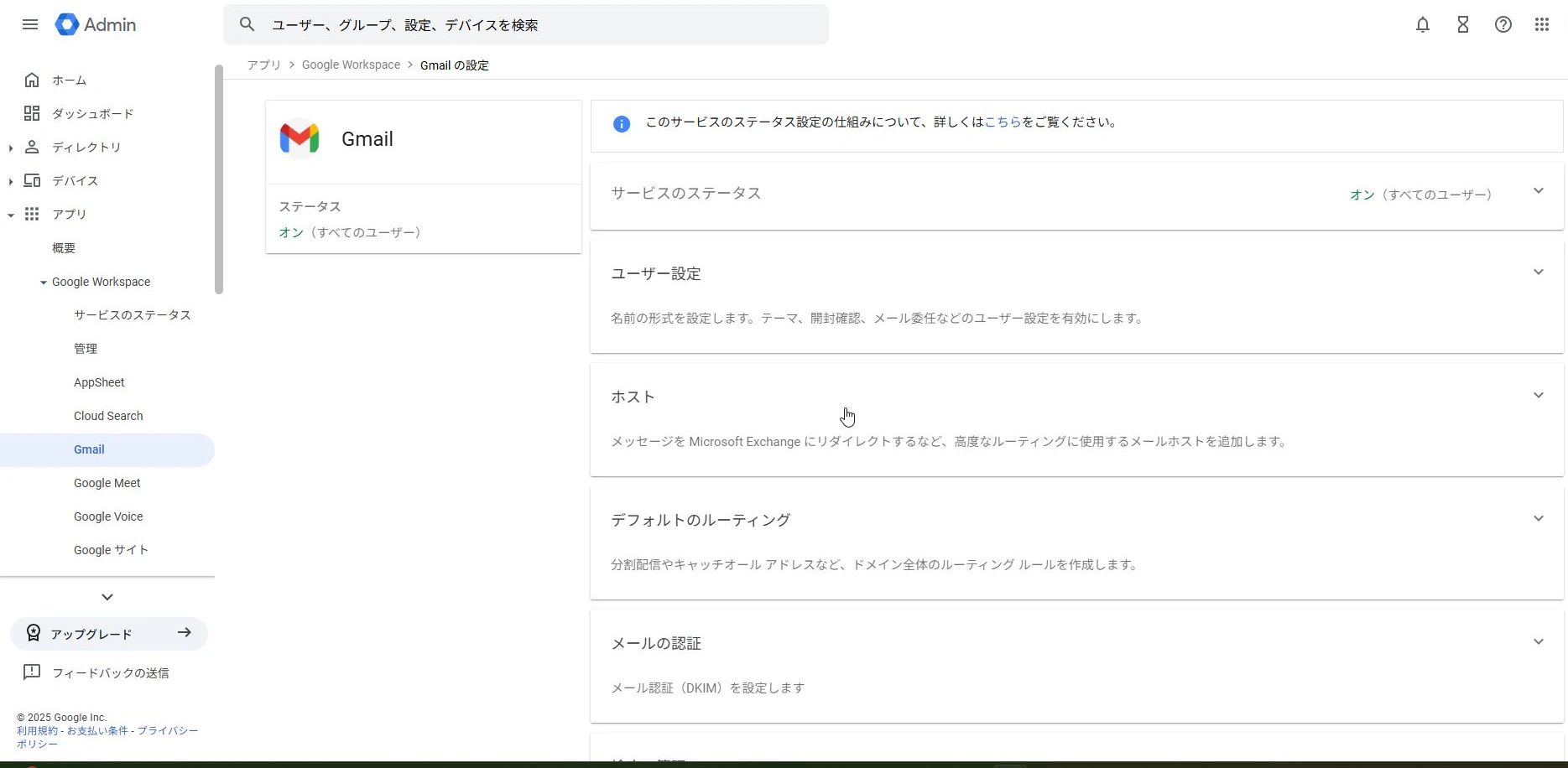Click the Gmail logo icon
Image resolution: width=1568 pixels, height=768 pixels.
pos(300,138)
